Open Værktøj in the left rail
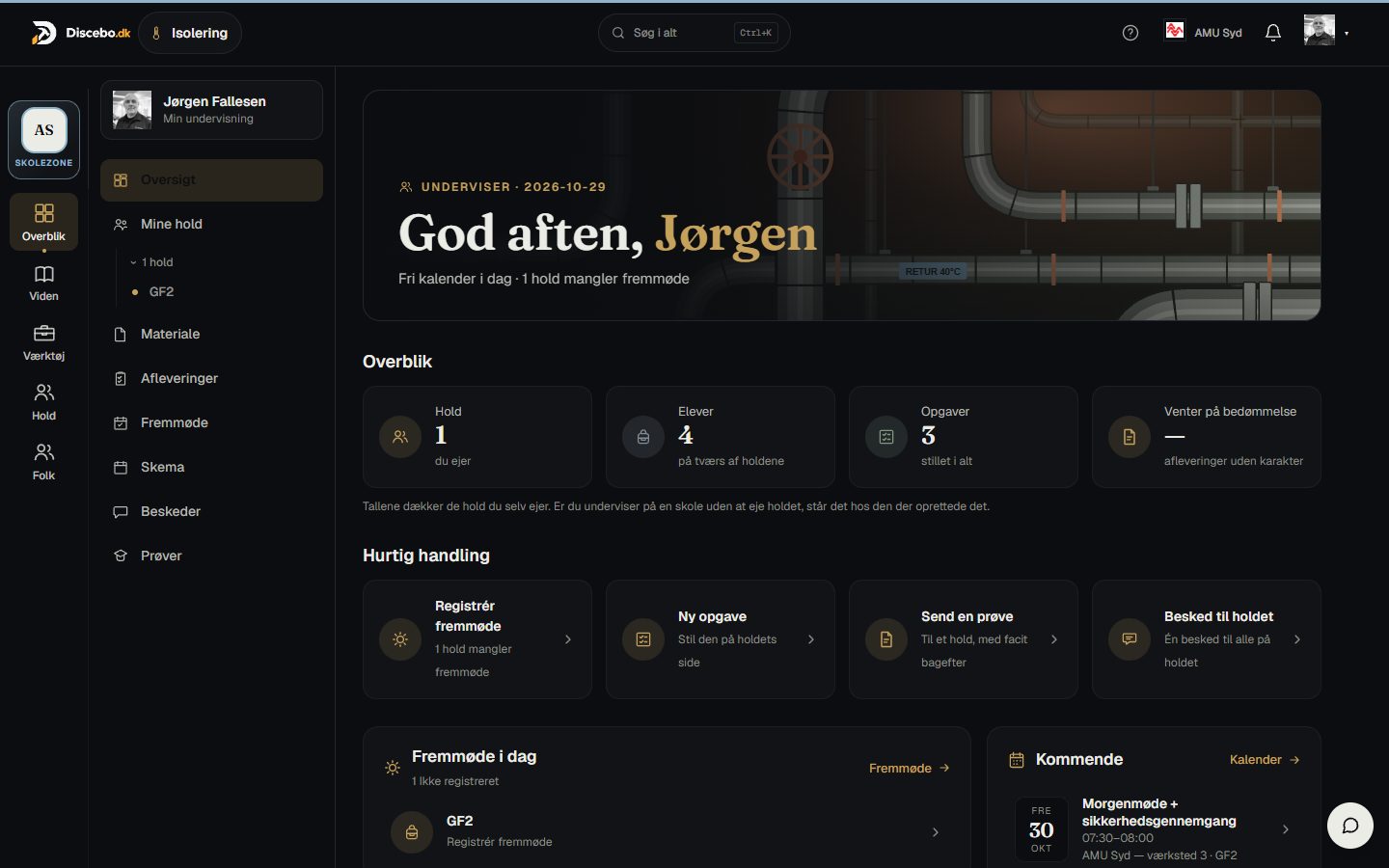The height and width of the screenshot is (868, 1389). 43,343
